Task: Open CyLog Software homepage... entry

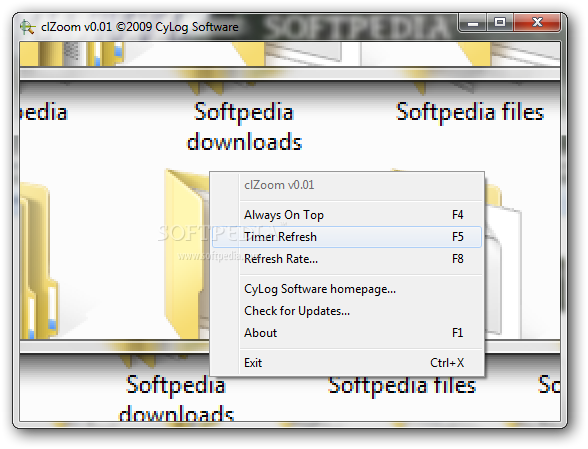Action: [x=347, y=289]
